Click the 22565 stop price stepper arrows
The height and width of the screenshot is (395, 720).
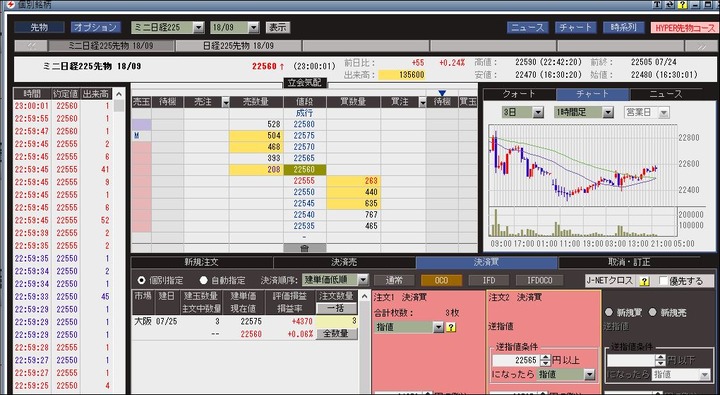545,360
